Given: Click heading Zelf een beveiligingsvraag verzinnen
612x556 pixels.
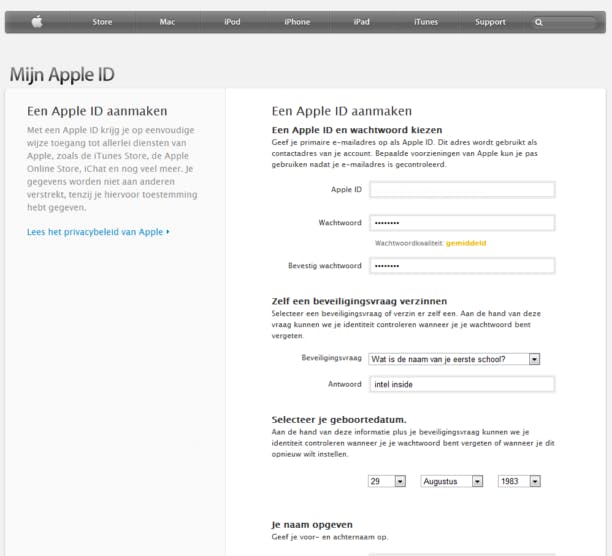Looking at the screenshot, I should (x=359, y=301).
